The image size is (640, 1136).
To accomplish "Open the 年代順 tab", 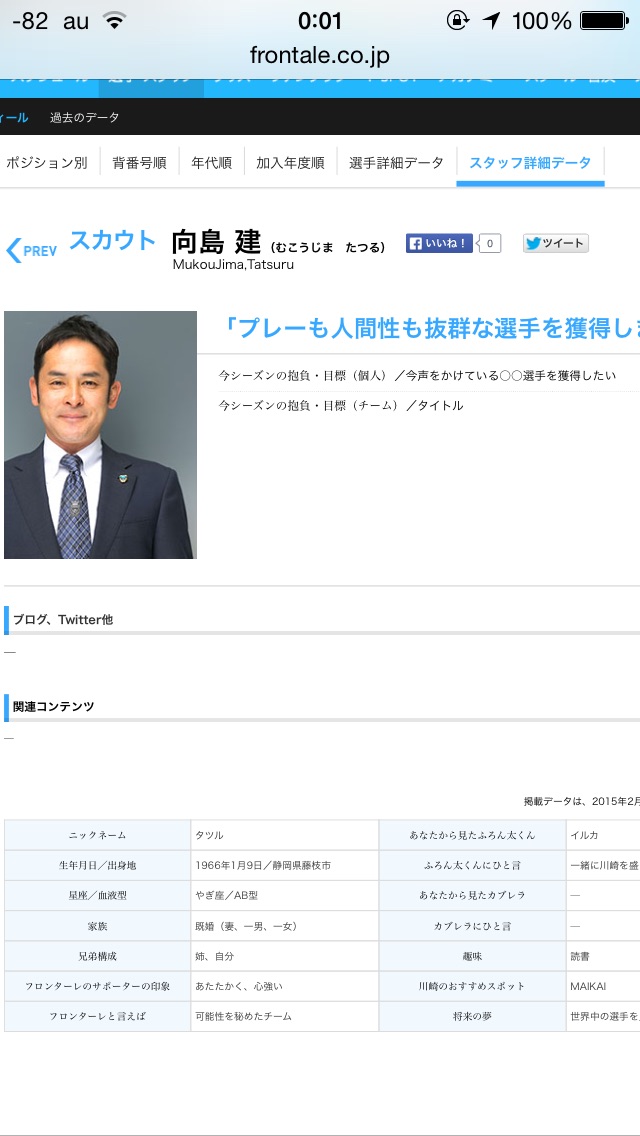I will (211, 163).
